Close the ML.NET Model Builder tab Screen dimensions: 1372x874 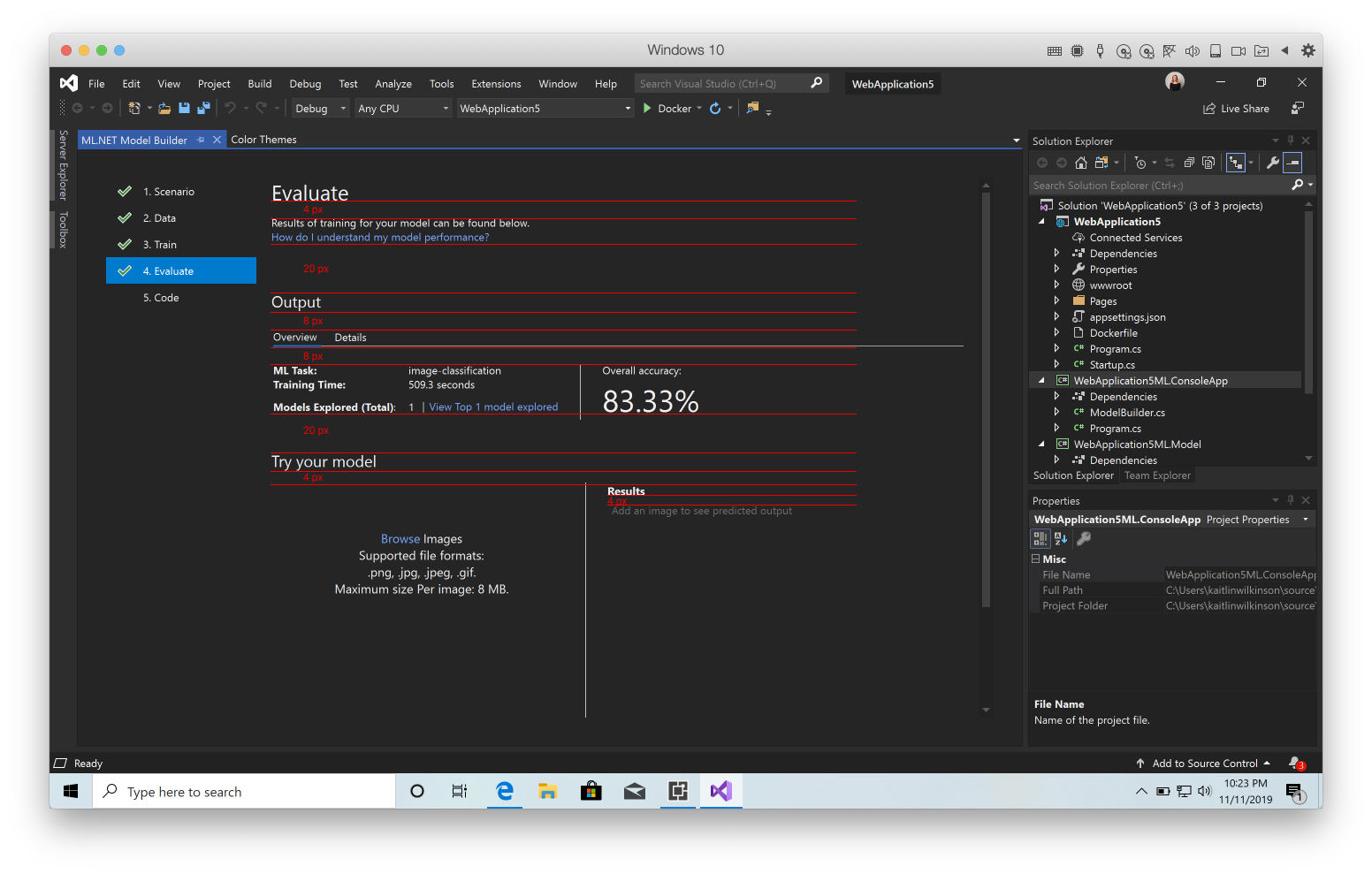click(x=217, y=140)
